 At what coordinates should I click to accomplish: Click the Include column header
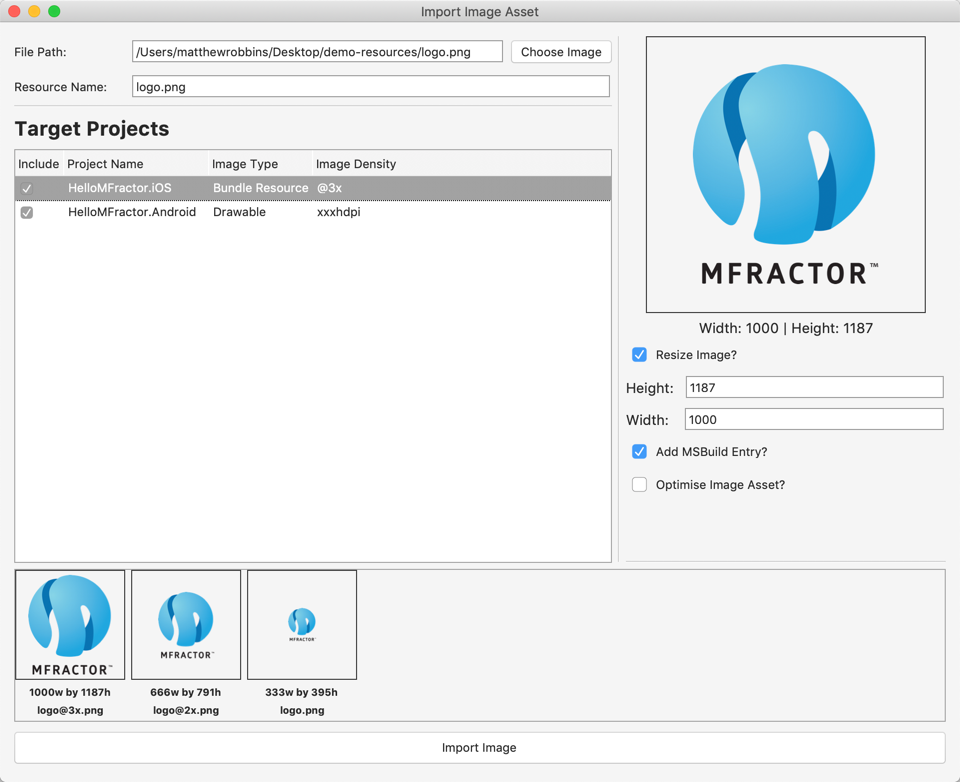click(x=39, y=164)
